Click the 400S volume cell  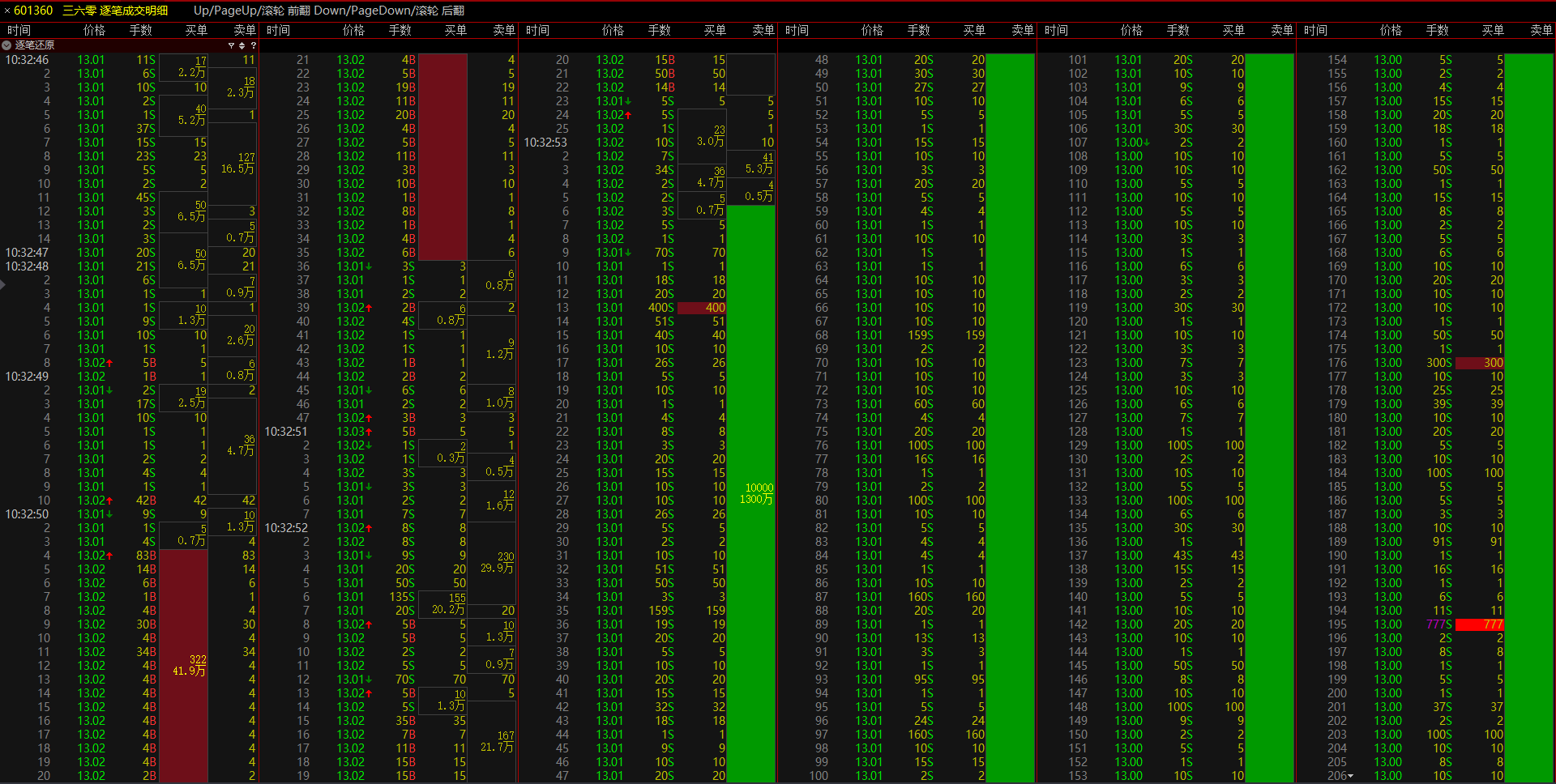point(660,308)
